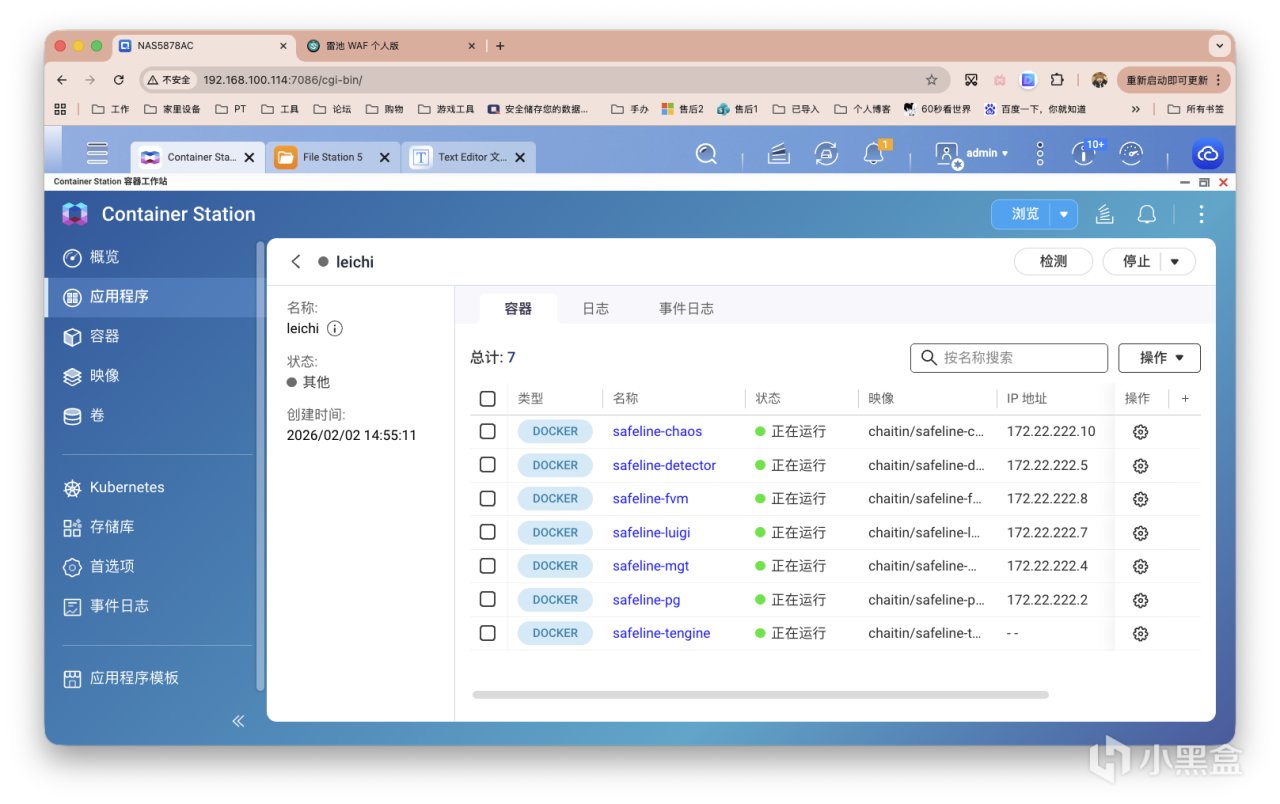This screenshot has width=1280, height=804.
Task: Open the QTS search magnifier icon
Action: click(x=707, y=153)
